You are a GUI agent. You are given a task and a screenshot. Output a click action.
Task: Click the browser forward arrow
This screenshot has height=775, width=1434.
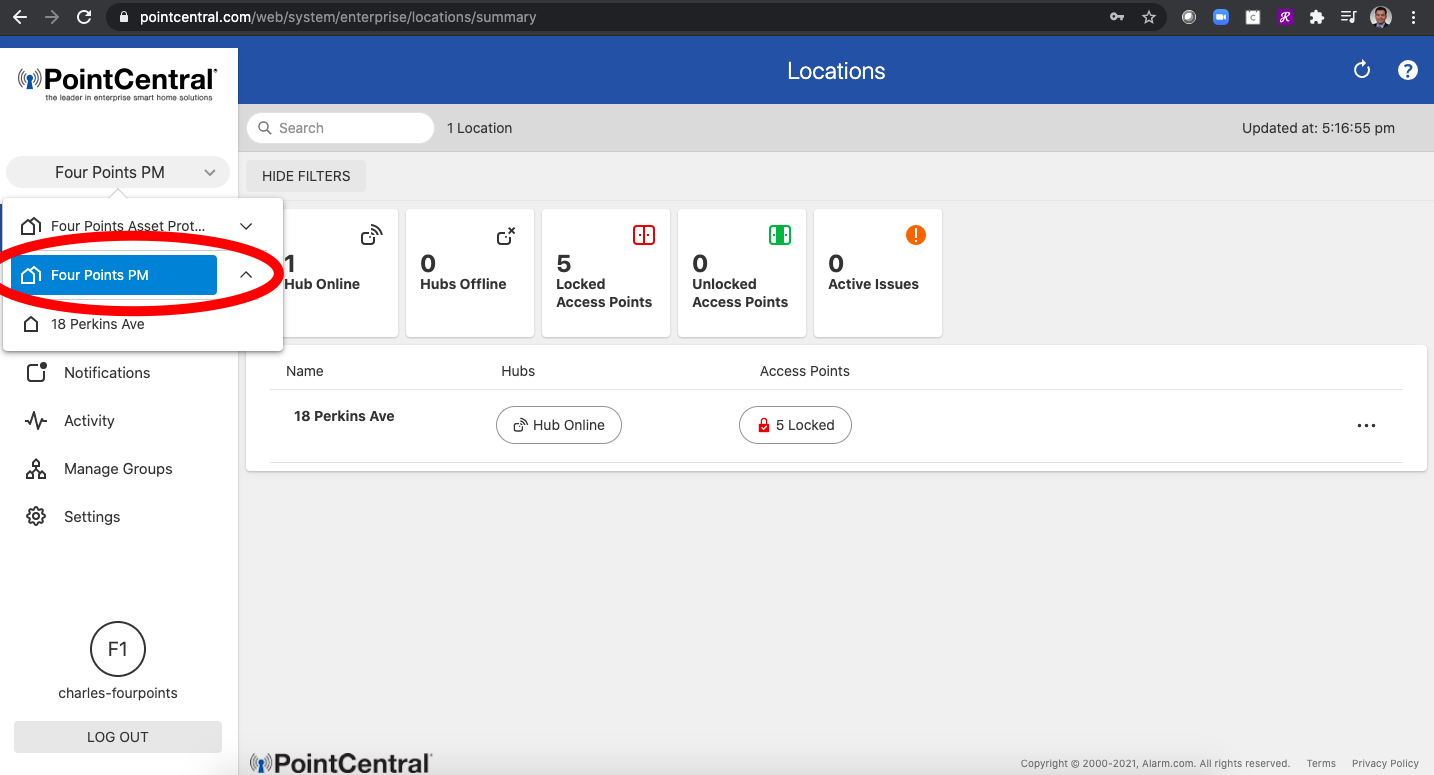click(x=52, y=17)
